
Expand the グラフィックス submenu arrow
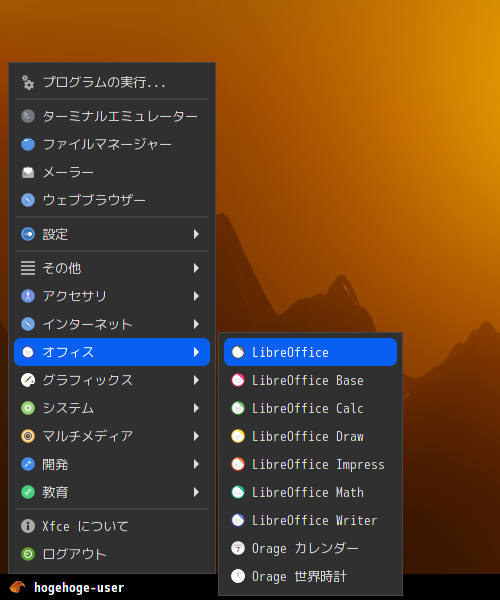point(196,380)
